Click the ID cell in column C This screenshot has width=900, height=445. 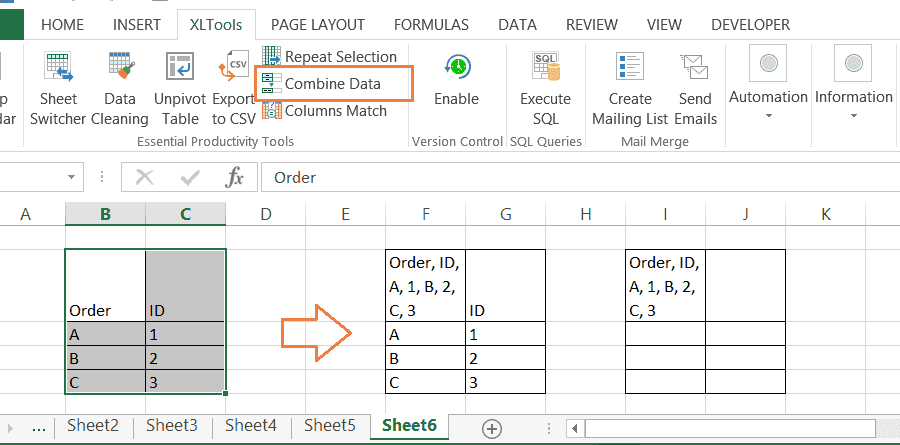pos(185,285)
